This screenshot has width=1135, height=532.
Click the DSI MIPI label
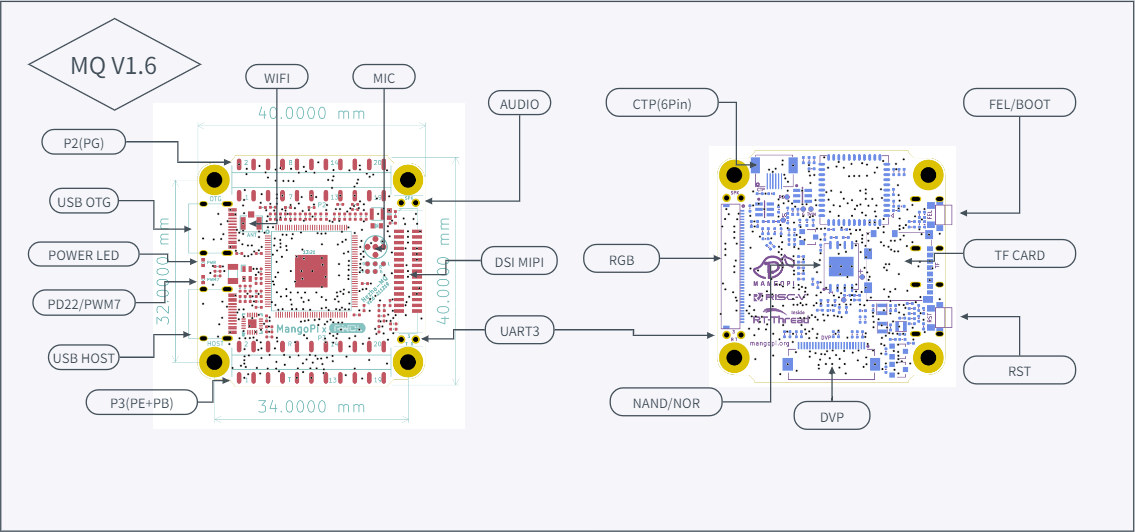(520, 261)
